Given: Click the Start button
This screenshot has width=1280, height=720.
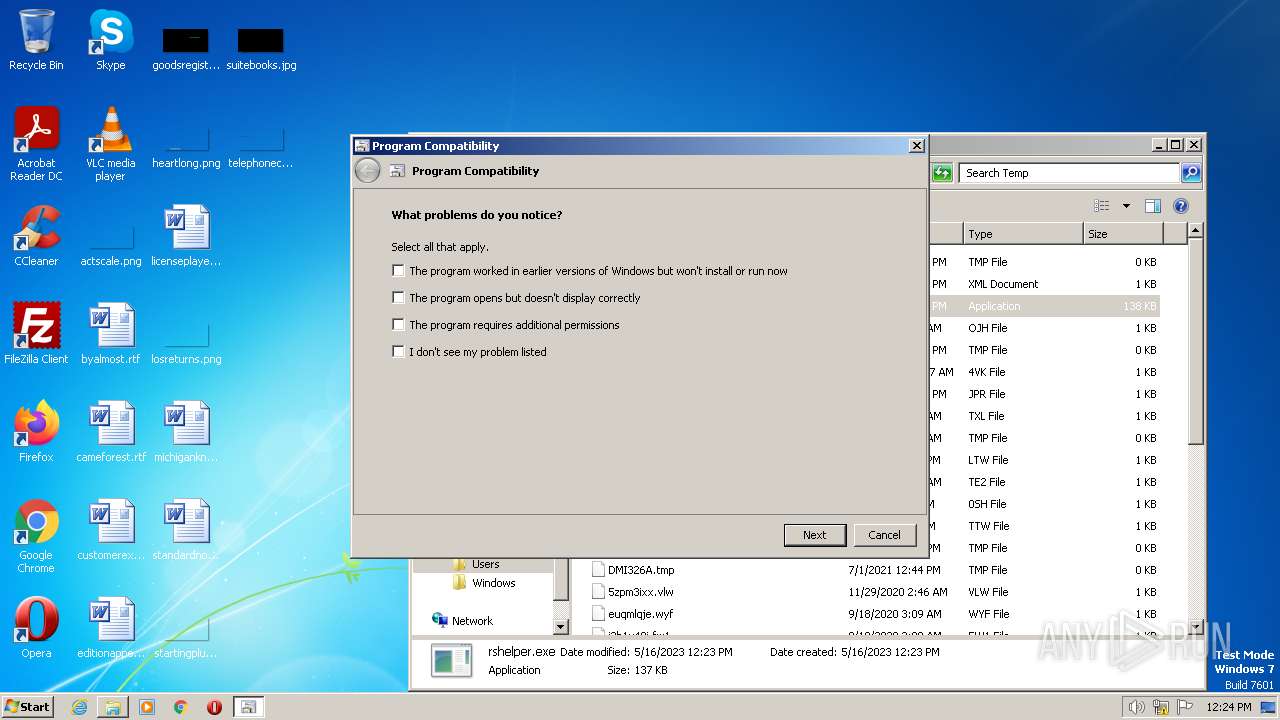Looking at the screenshot, I should [27, 706].
